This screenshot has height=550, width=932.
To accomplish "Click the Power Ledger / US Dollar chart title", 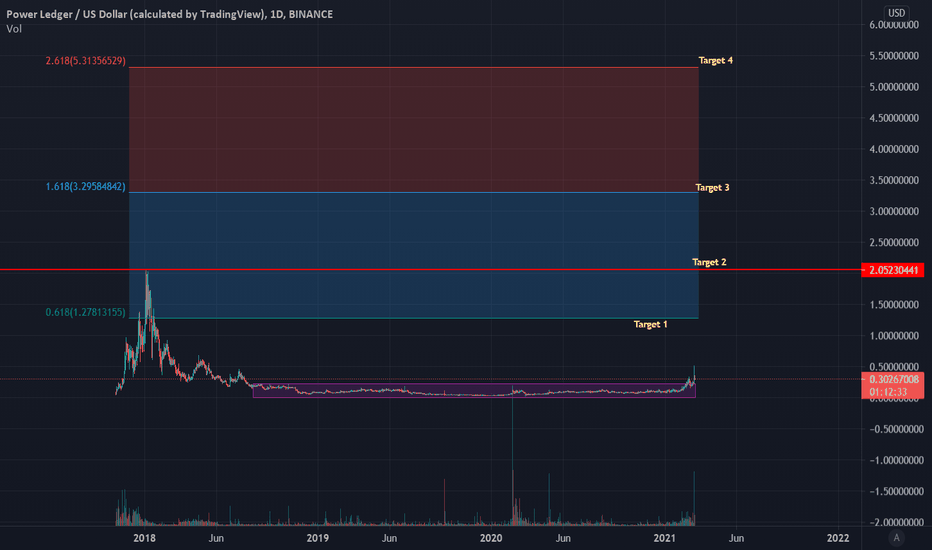I will tap(169, 14).
